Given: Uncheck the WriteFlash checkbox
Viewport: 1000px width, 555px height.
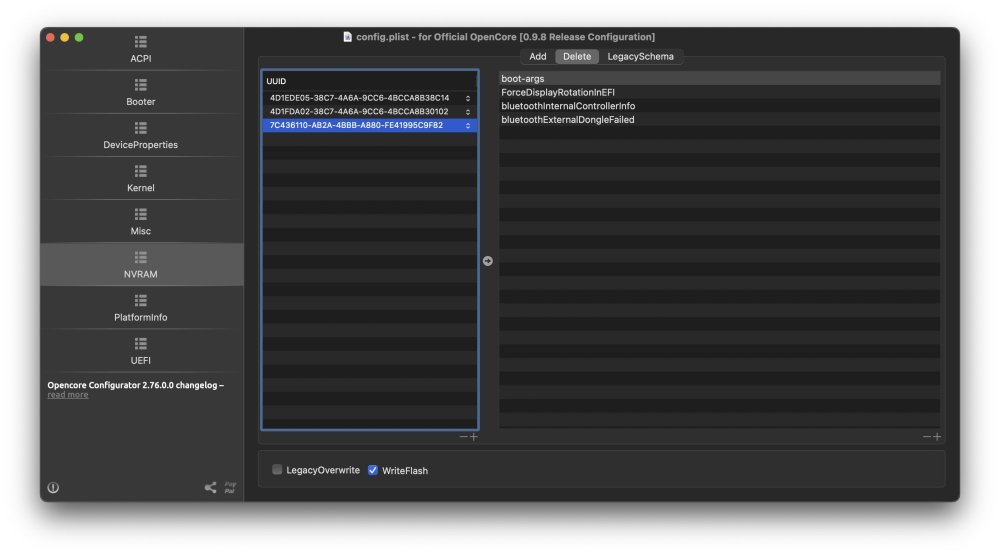Looking at the screenshot, I should 372,470.
